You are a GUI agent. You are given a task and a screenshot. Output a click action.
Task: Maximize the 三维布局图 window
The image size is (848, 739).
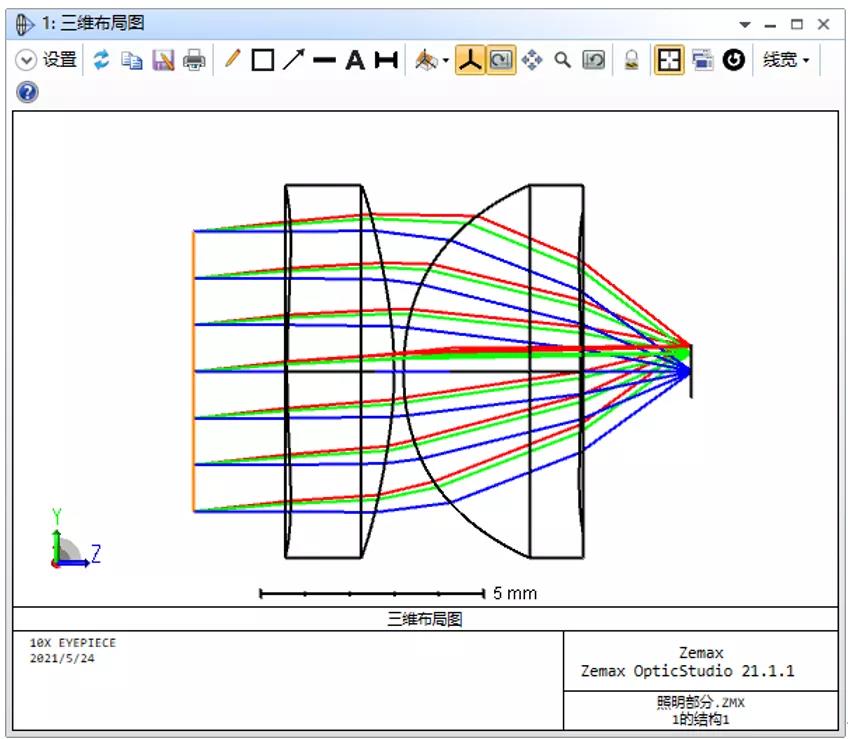797,24
